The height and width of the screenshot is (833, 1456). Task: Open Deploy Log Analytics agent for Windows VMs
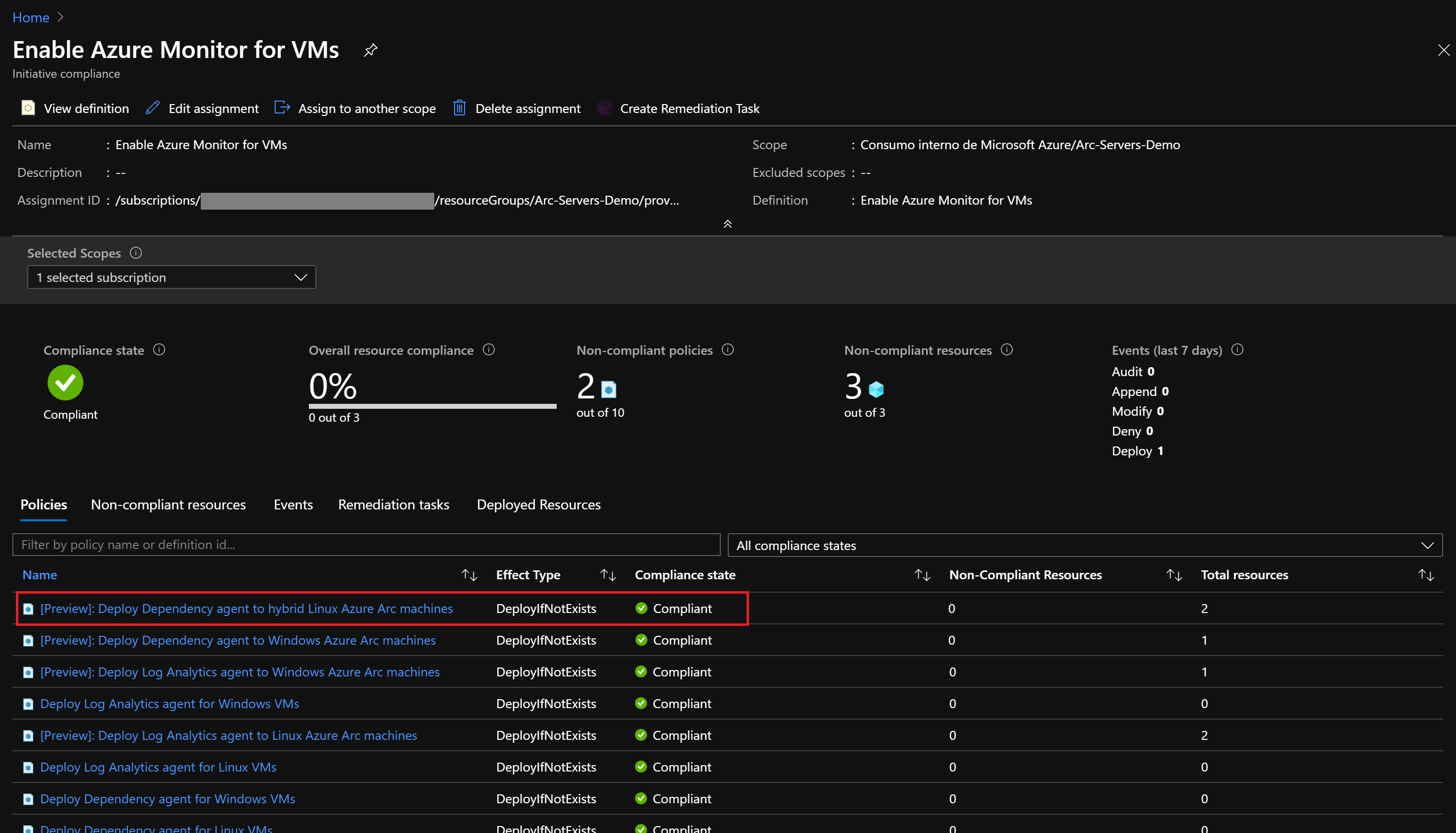pyautogui.click(x=170, y=704)
